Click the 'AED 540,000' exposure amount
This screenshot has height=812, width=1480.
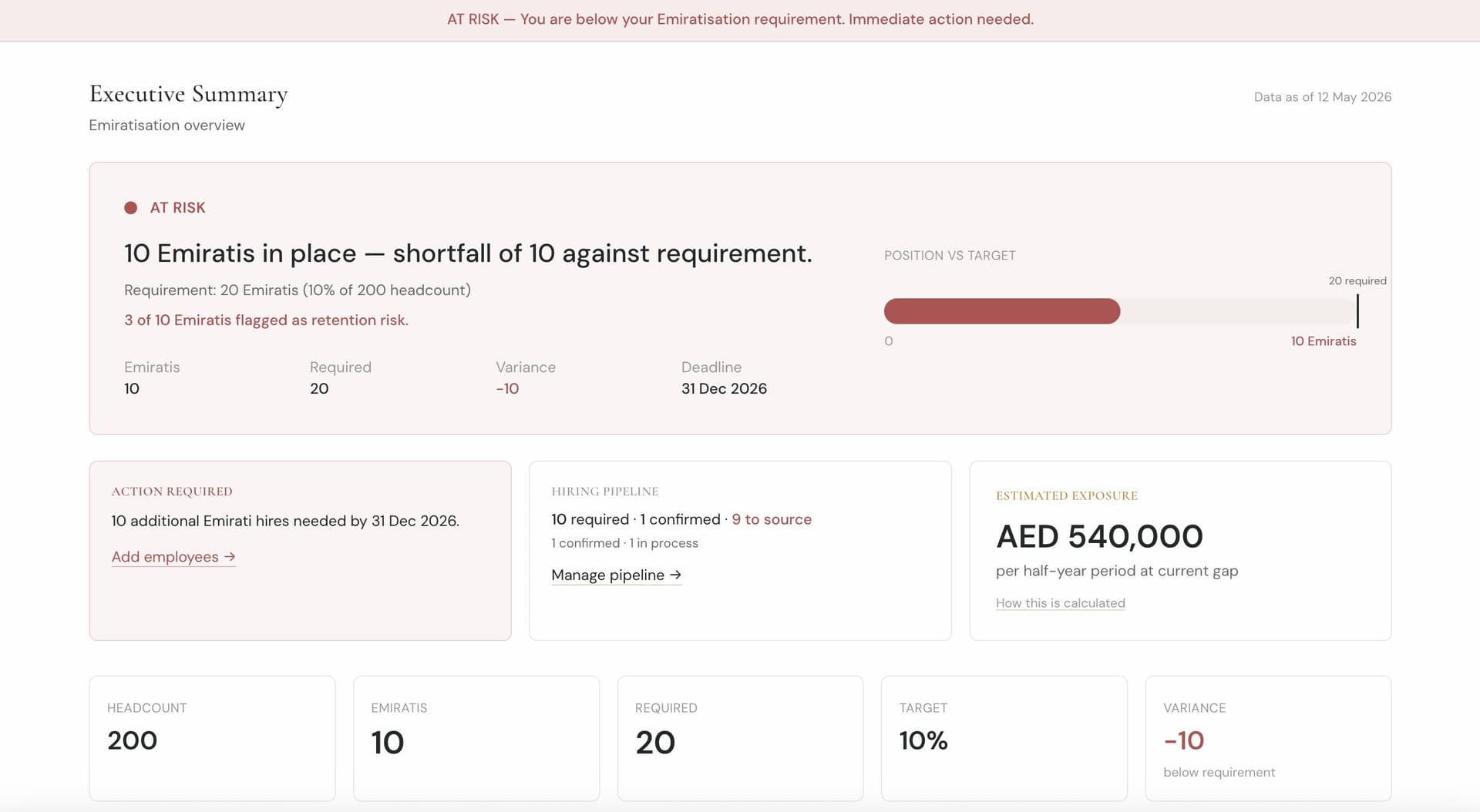(1099, 537)
